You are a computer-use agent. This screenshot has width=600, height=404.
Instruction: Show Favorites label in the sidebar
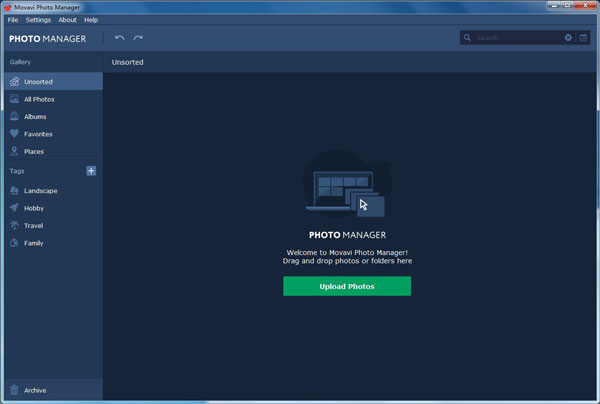38,134
